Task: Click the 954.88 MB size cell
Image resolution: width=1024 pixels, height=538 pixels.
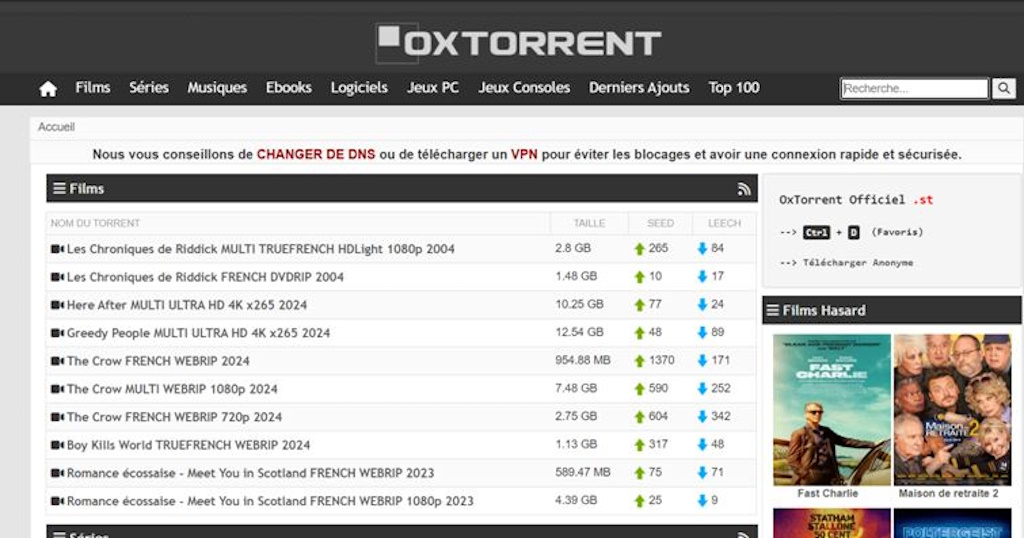Action: coord(583,360)
